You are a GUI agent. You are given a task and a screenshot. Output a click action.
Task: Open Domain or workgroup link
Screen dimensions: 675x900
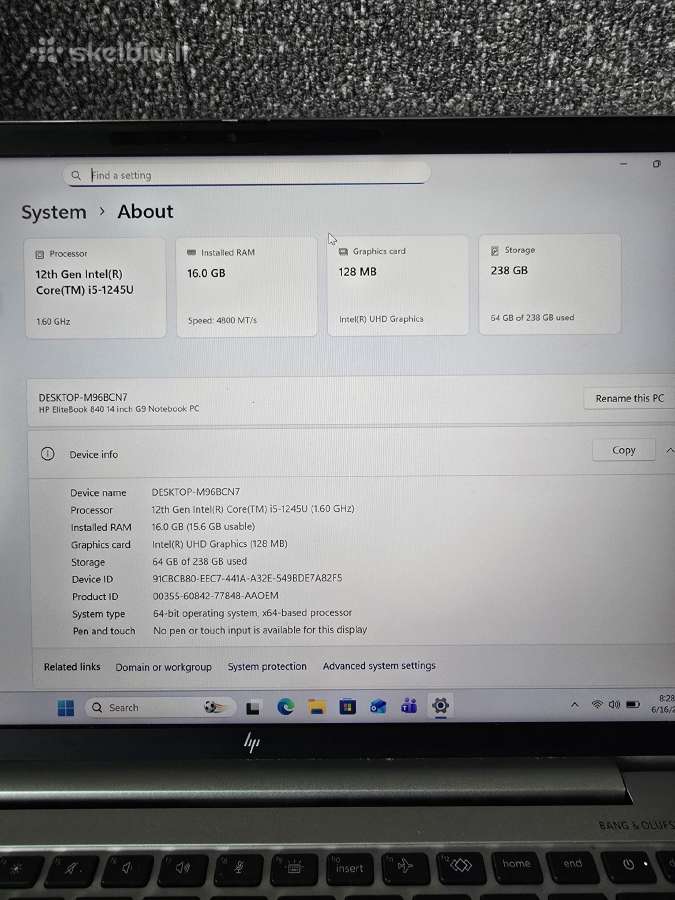pyautogui.click(x=164, y=667)
